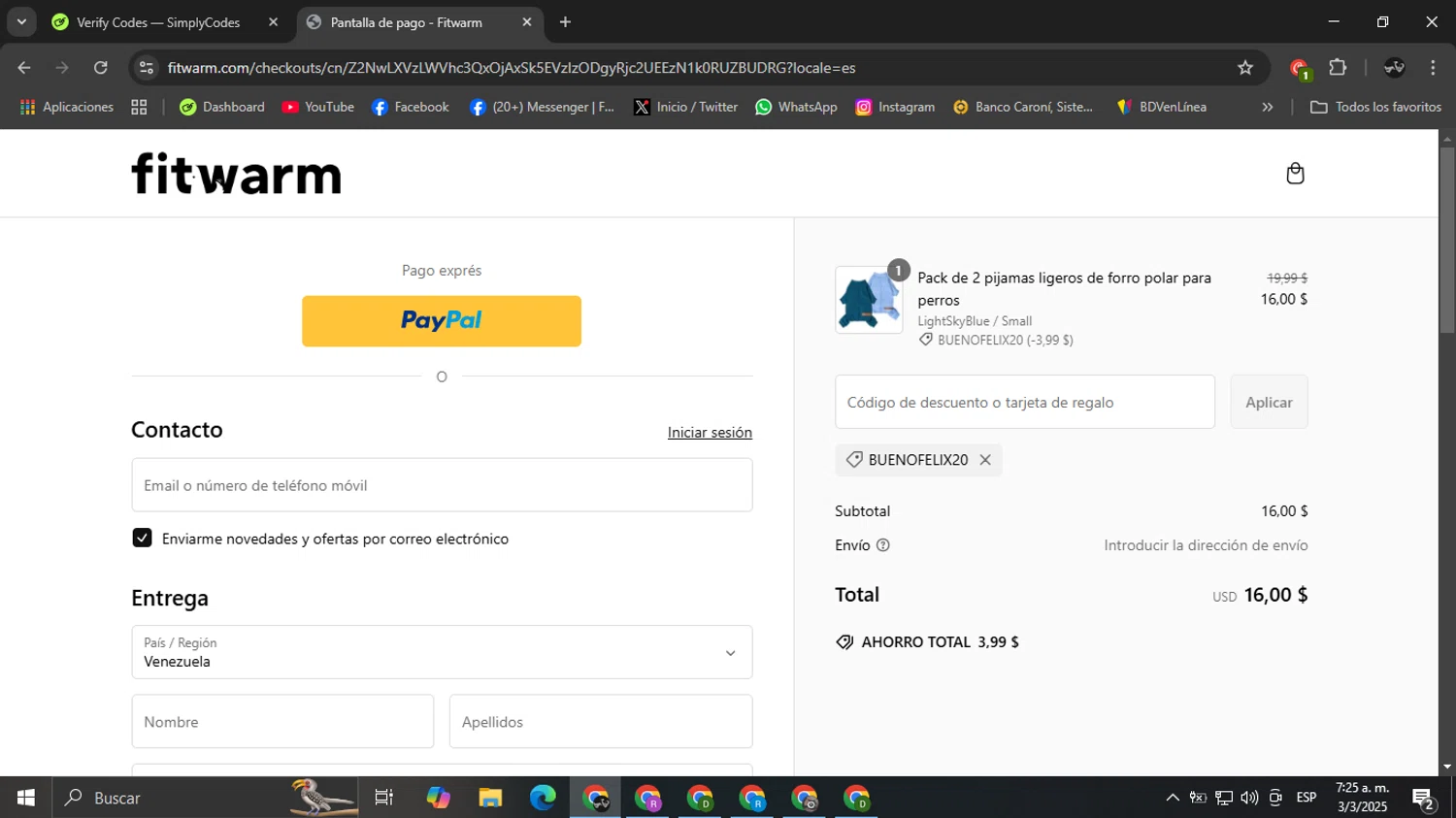The height and width of the screenshot is (818, 1456).
Task: View site information icon in address bar
Action: click(x=147, y=68)
